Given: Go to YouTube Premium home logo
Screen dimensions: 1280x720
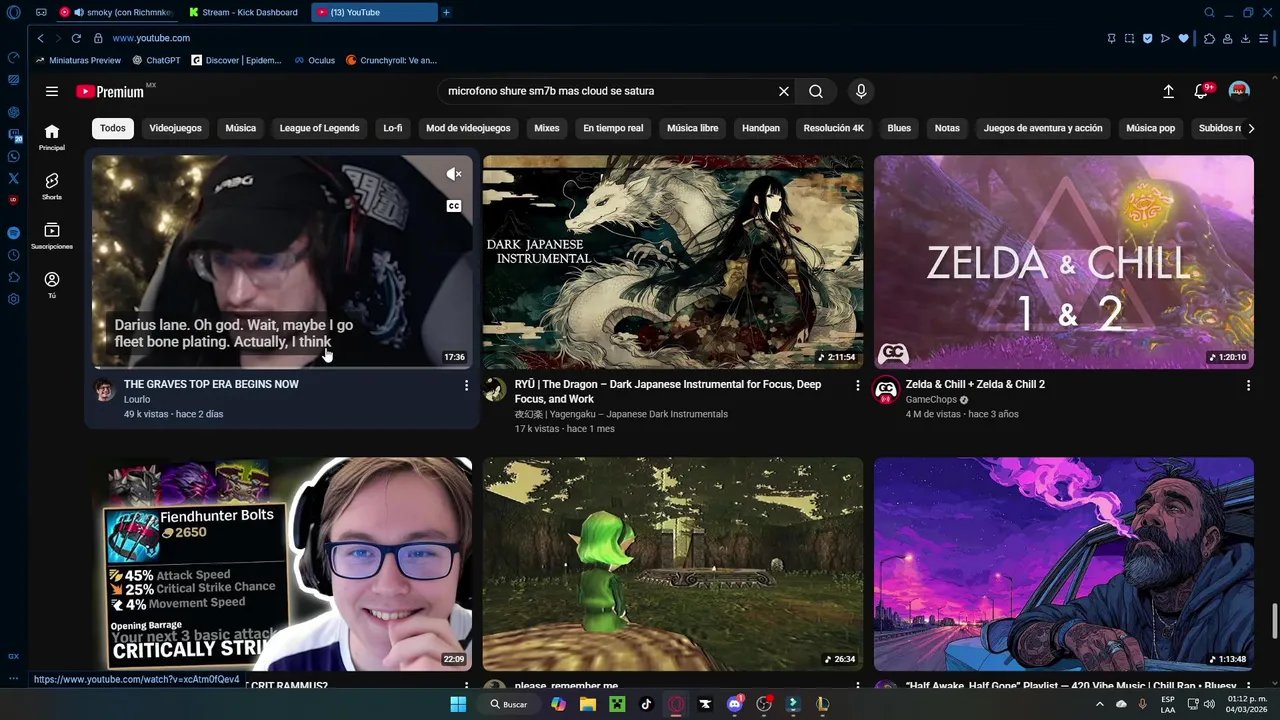Looking at the screenshot, I should point(110,91).
